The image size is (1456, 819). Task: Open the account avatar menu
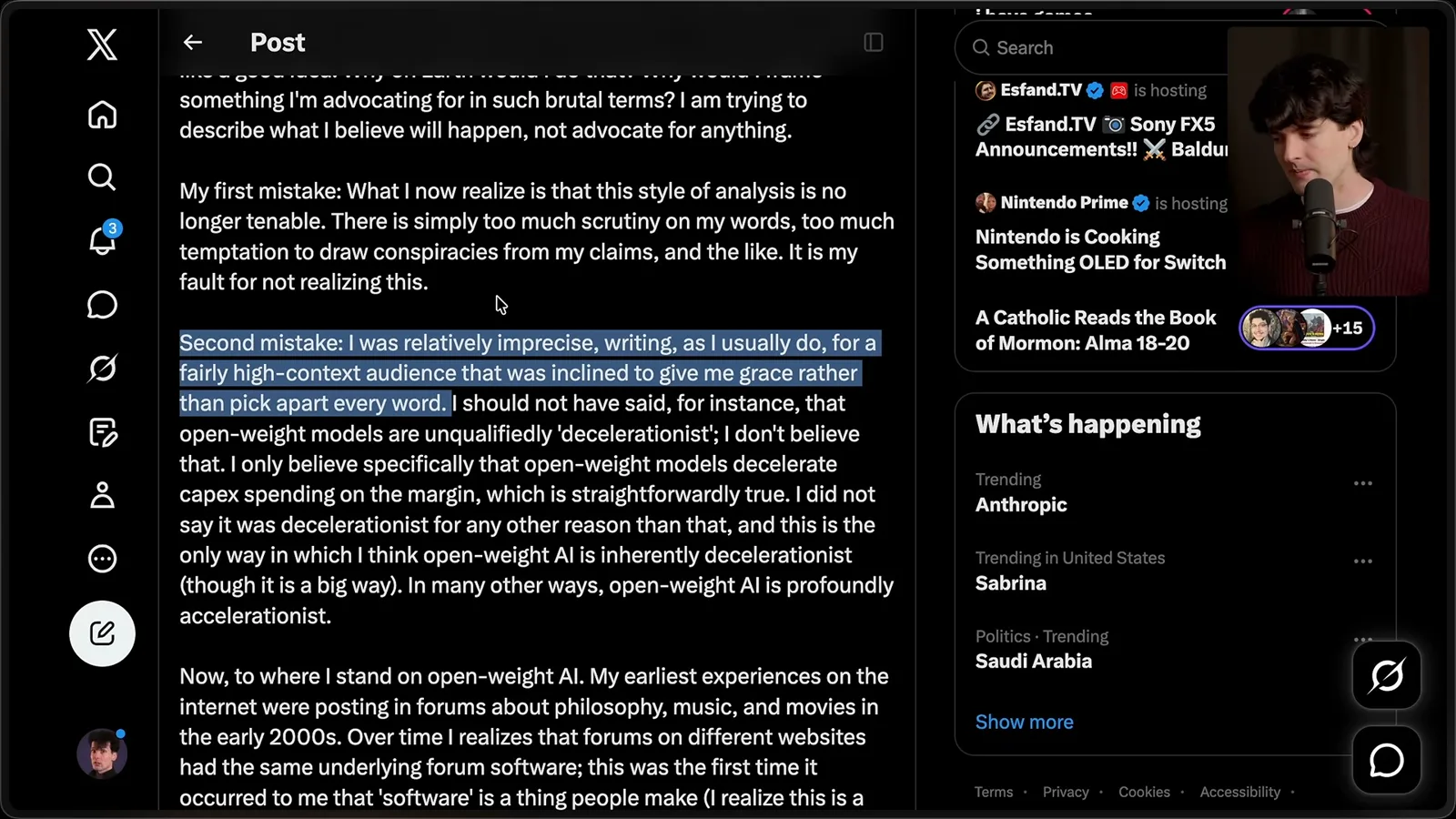click(x=102, y=753)
